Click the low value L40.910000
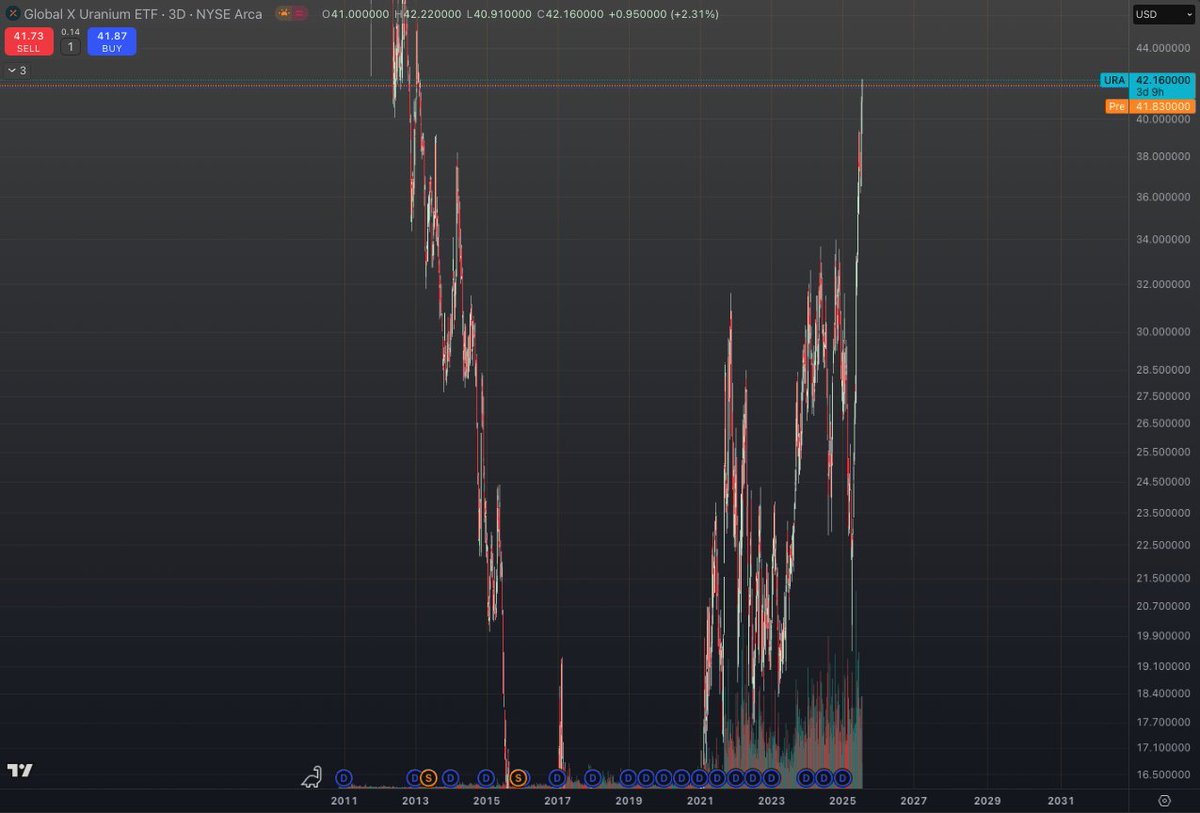 [x=499, y=14]
